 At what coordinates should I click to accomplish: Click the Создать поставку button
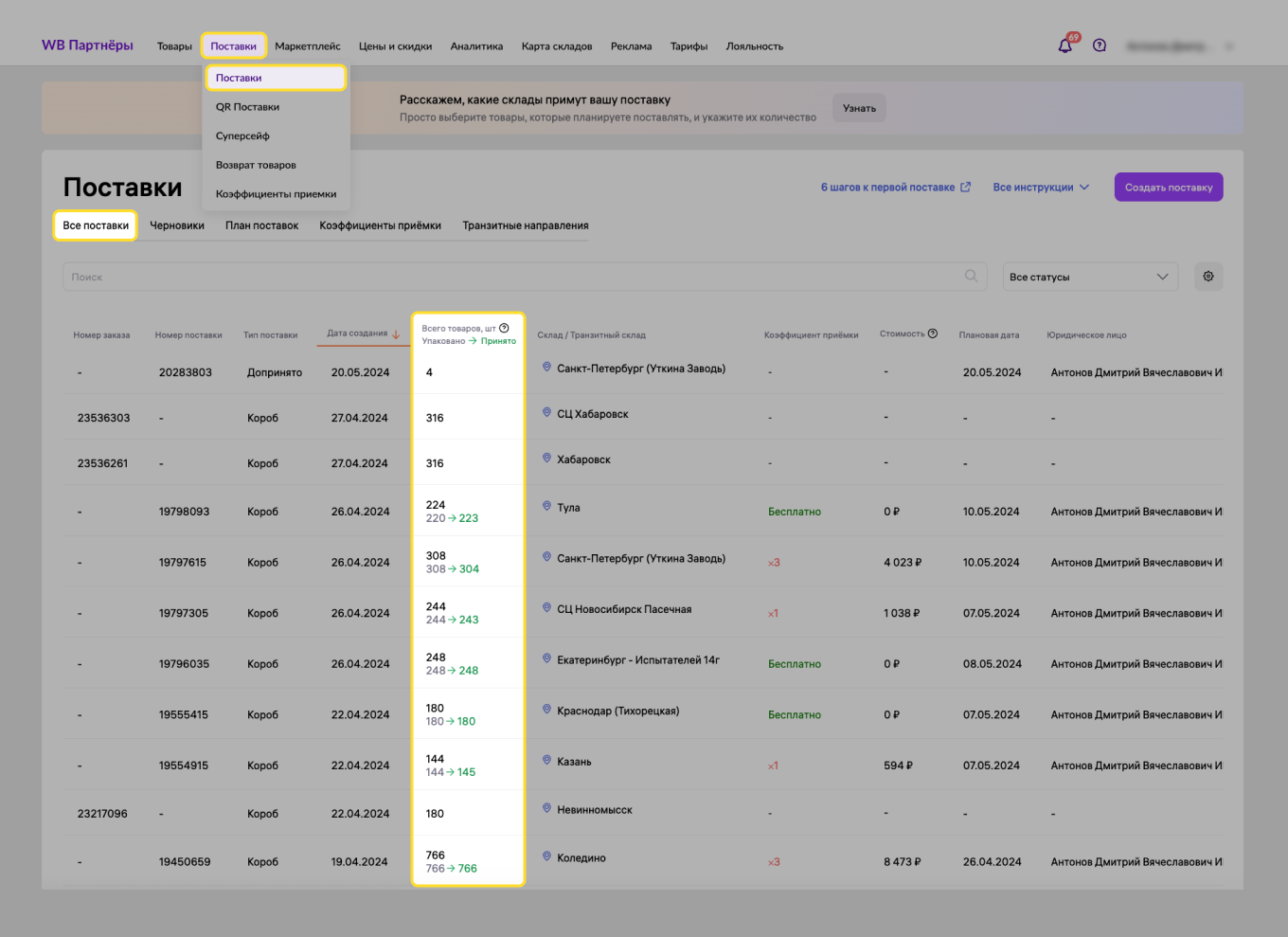(x=1168, y=188)
